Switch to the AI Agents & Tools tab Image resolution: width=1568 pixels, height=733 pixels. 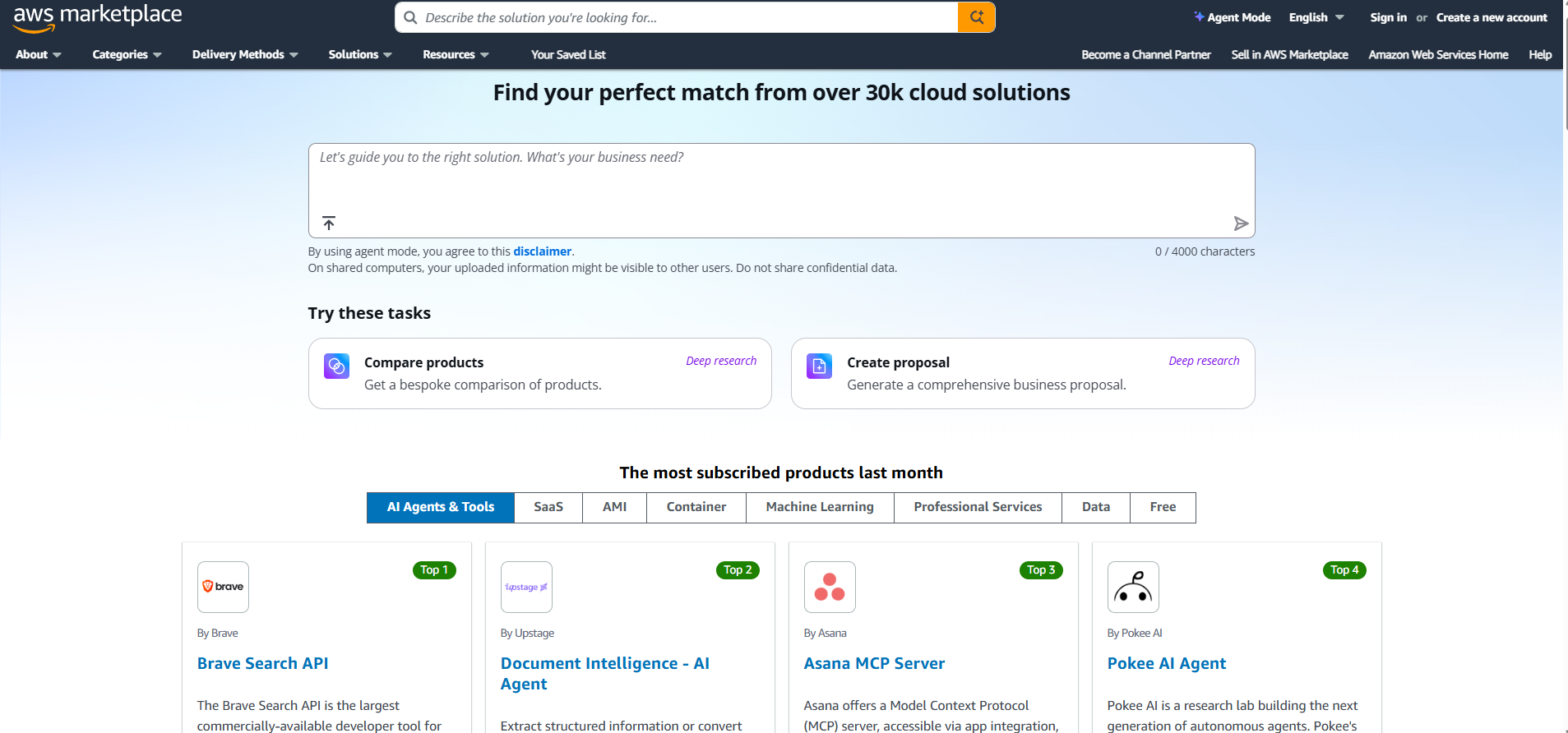441,507
